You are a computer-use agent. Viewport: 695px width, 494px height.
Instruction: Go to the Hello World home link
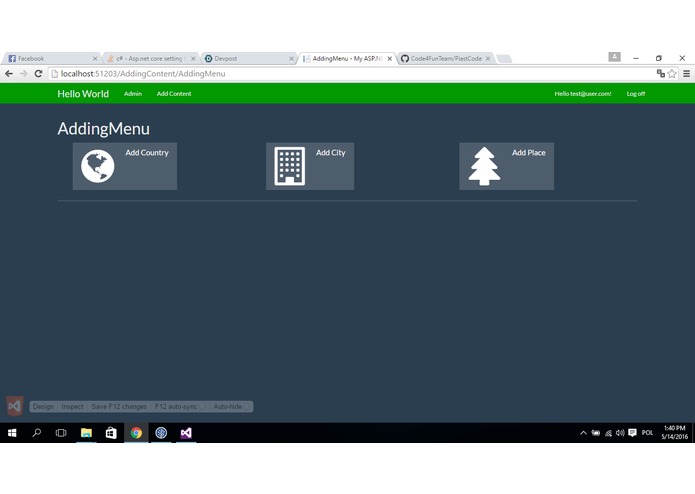(x=83, y=94)
